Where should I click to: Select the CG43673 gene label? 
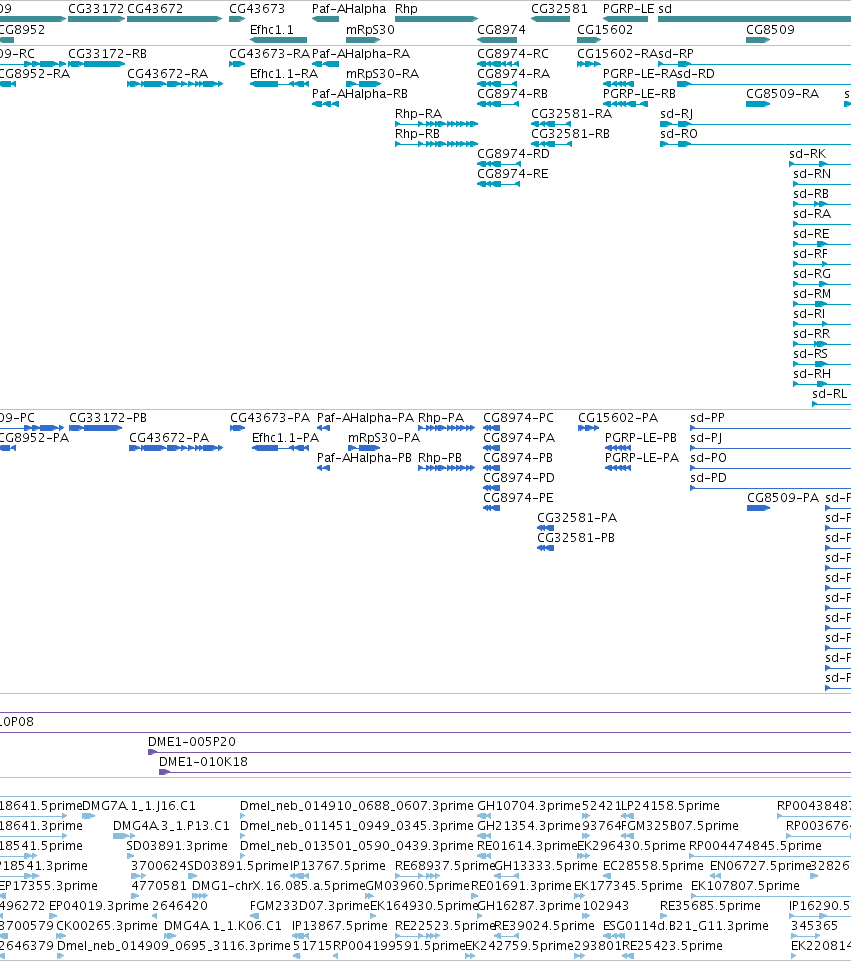coord(257,9)
